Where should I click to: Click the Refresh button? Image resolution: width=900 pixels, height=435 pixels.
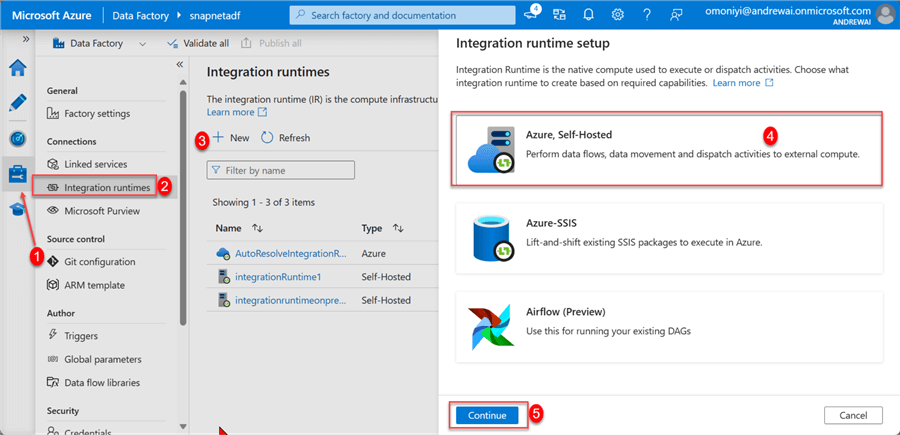[x=285, y=138]
